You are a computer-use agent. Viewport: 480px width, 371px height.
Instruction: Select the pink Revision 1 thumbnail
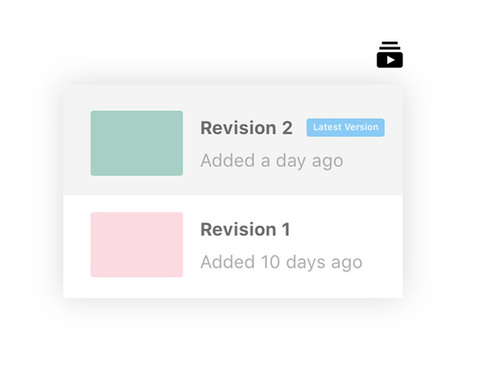137,245
